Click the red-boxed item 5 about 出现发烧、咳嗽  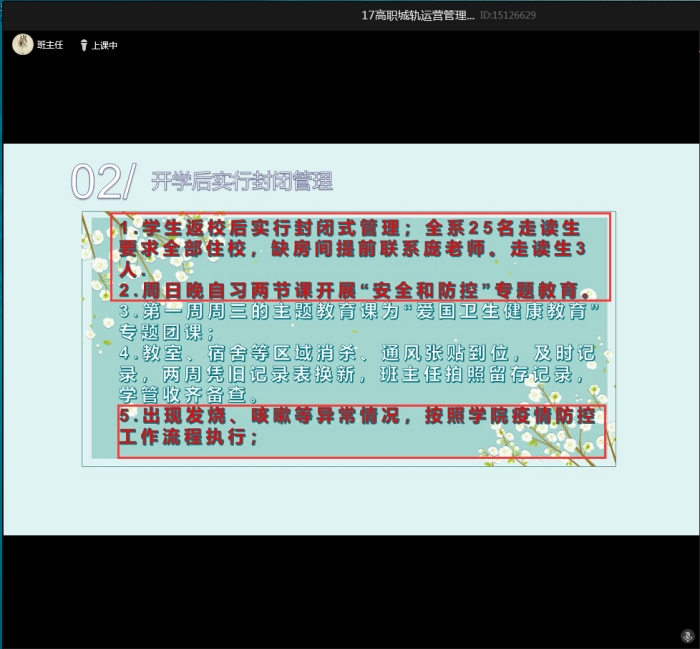[360, 428]
